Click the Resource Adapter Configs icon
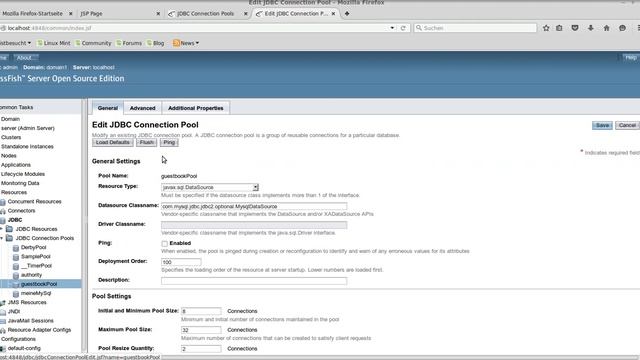 tap(3, 330)
